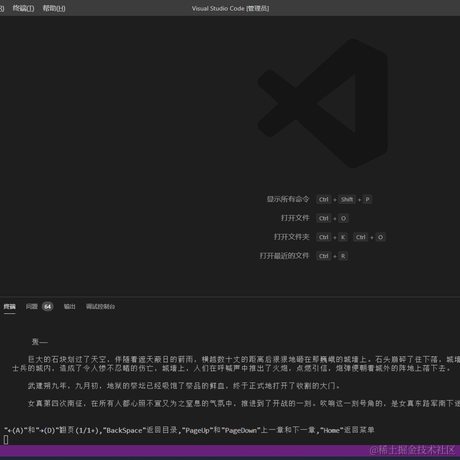Click the terminal line starting 武建朔九年
Screen dimensions: 460x460
click(184, 386)
